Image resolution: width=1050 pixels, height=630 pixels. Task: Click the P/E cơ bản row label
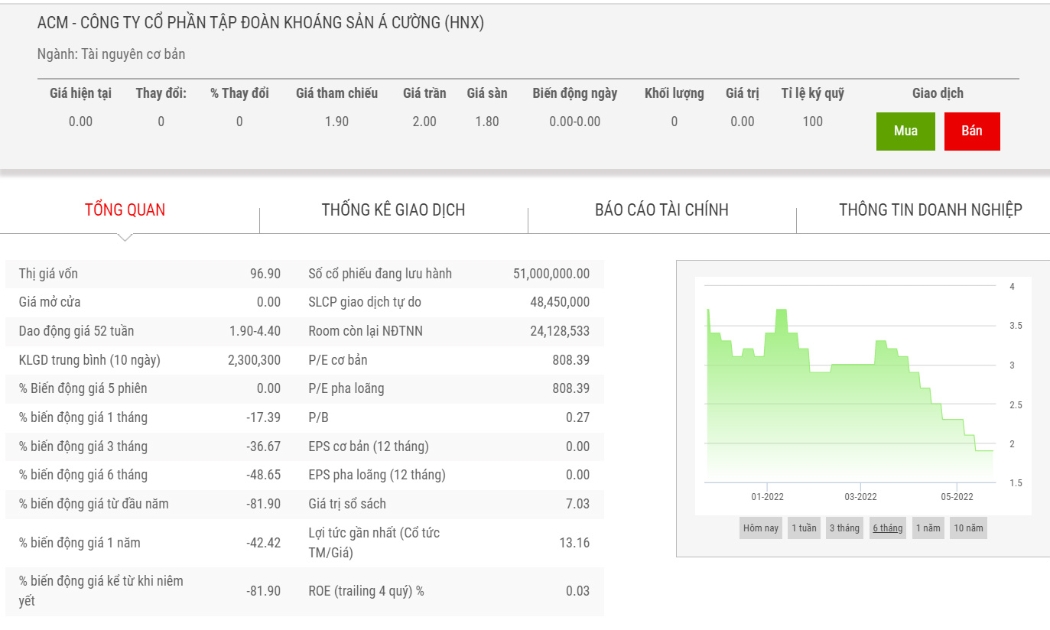338,360
